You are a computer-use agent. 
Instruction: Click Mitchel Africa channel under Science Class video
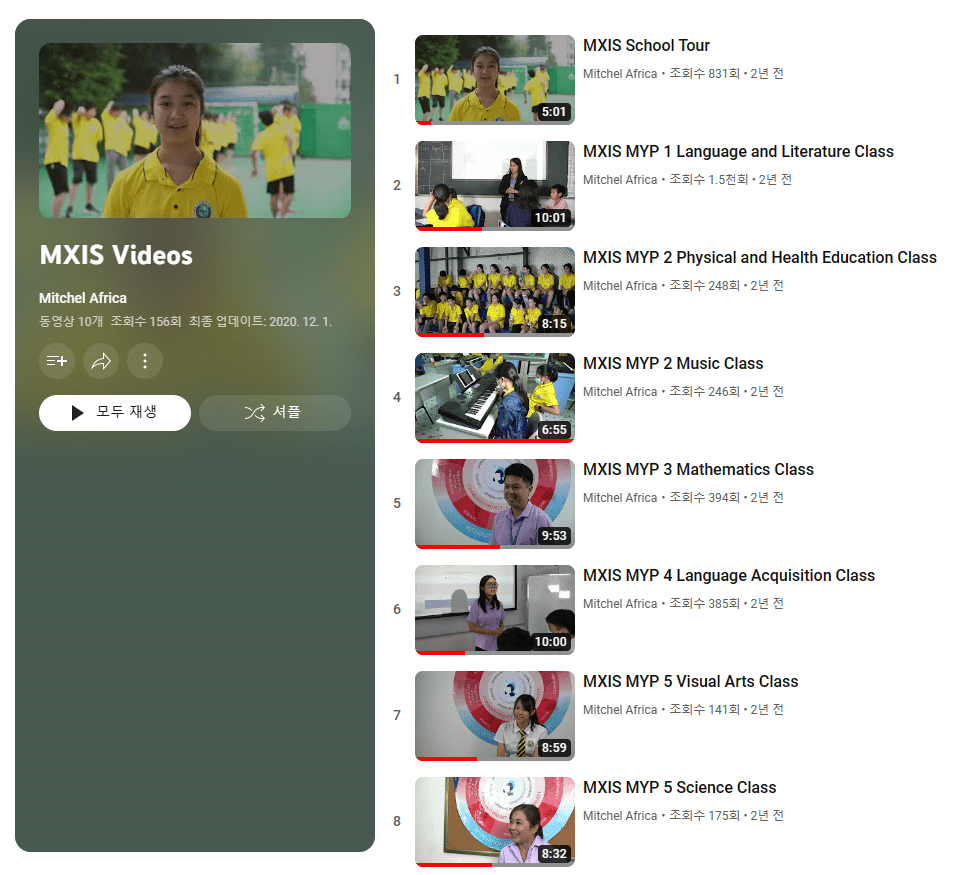tap(620, 816)
